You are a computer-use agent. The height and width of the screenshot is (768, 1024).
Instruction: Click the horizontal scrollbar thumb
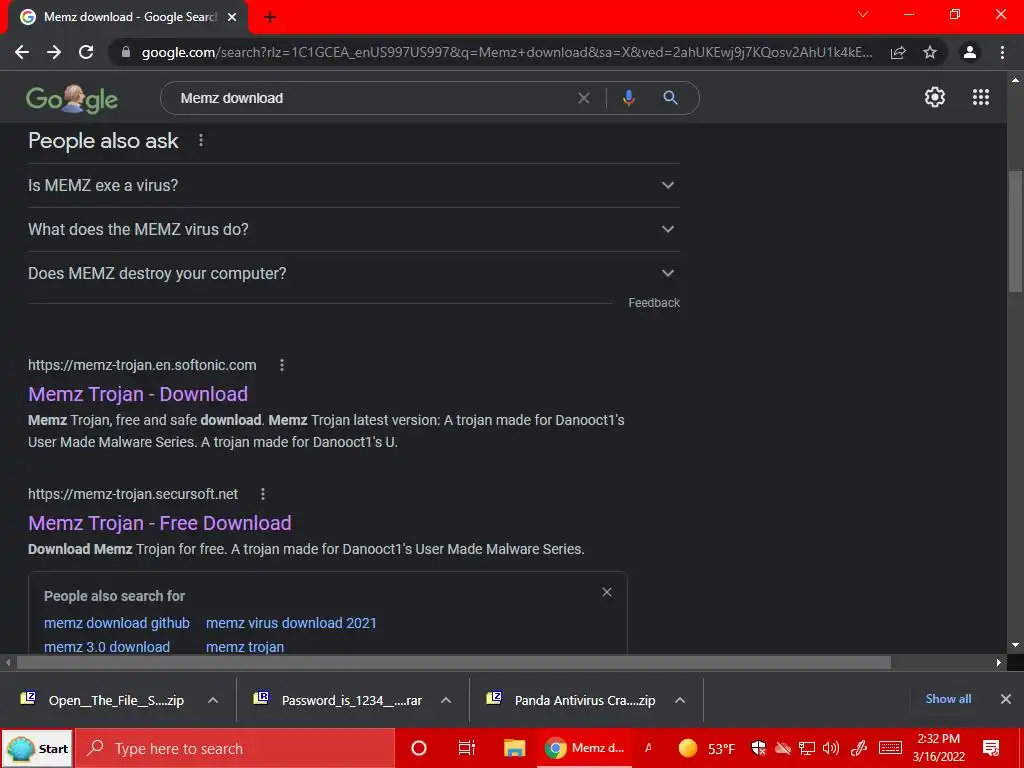point(453,662)
